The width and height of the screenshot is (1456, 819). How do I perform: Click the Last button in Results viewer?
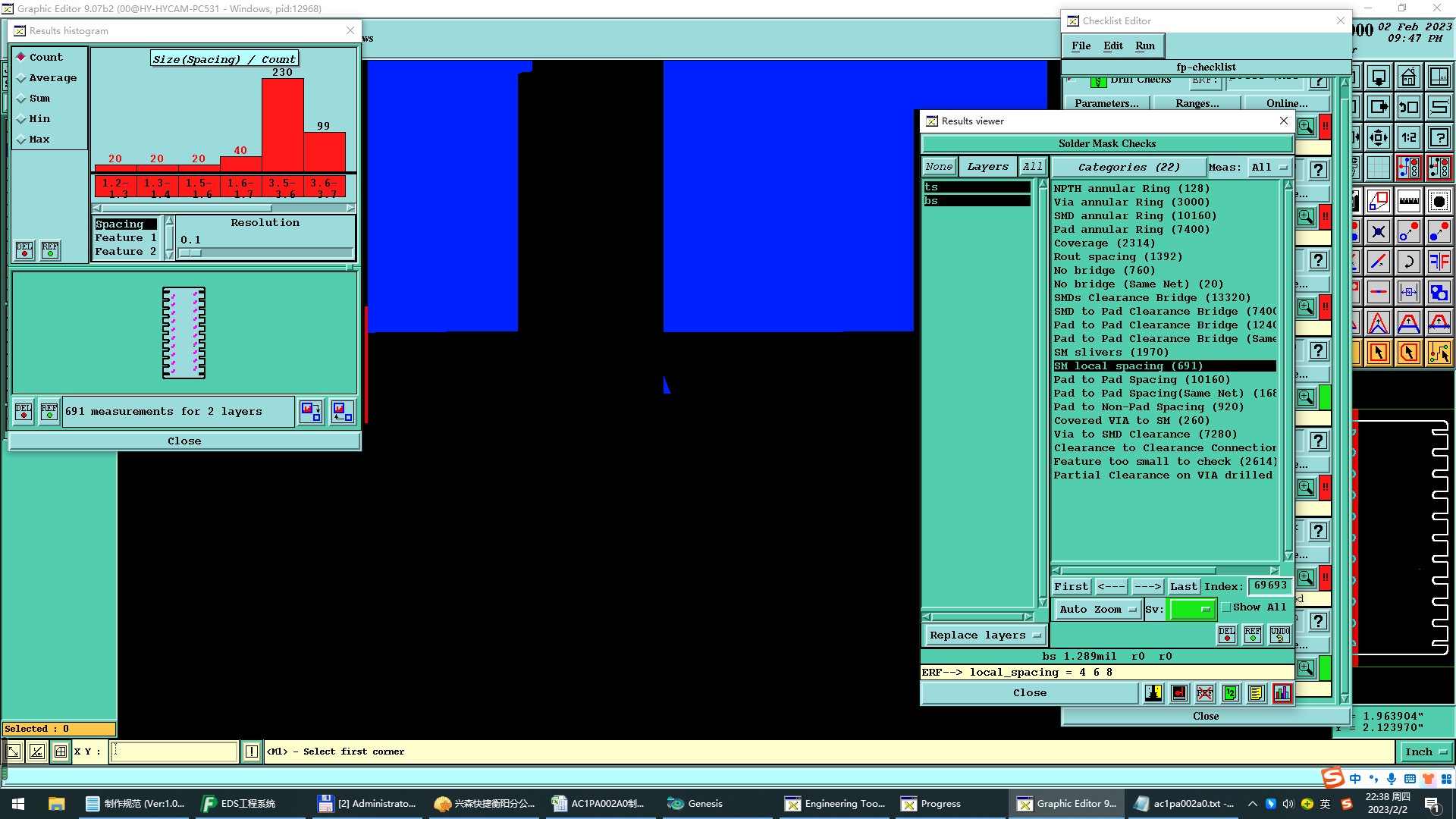1183,586
